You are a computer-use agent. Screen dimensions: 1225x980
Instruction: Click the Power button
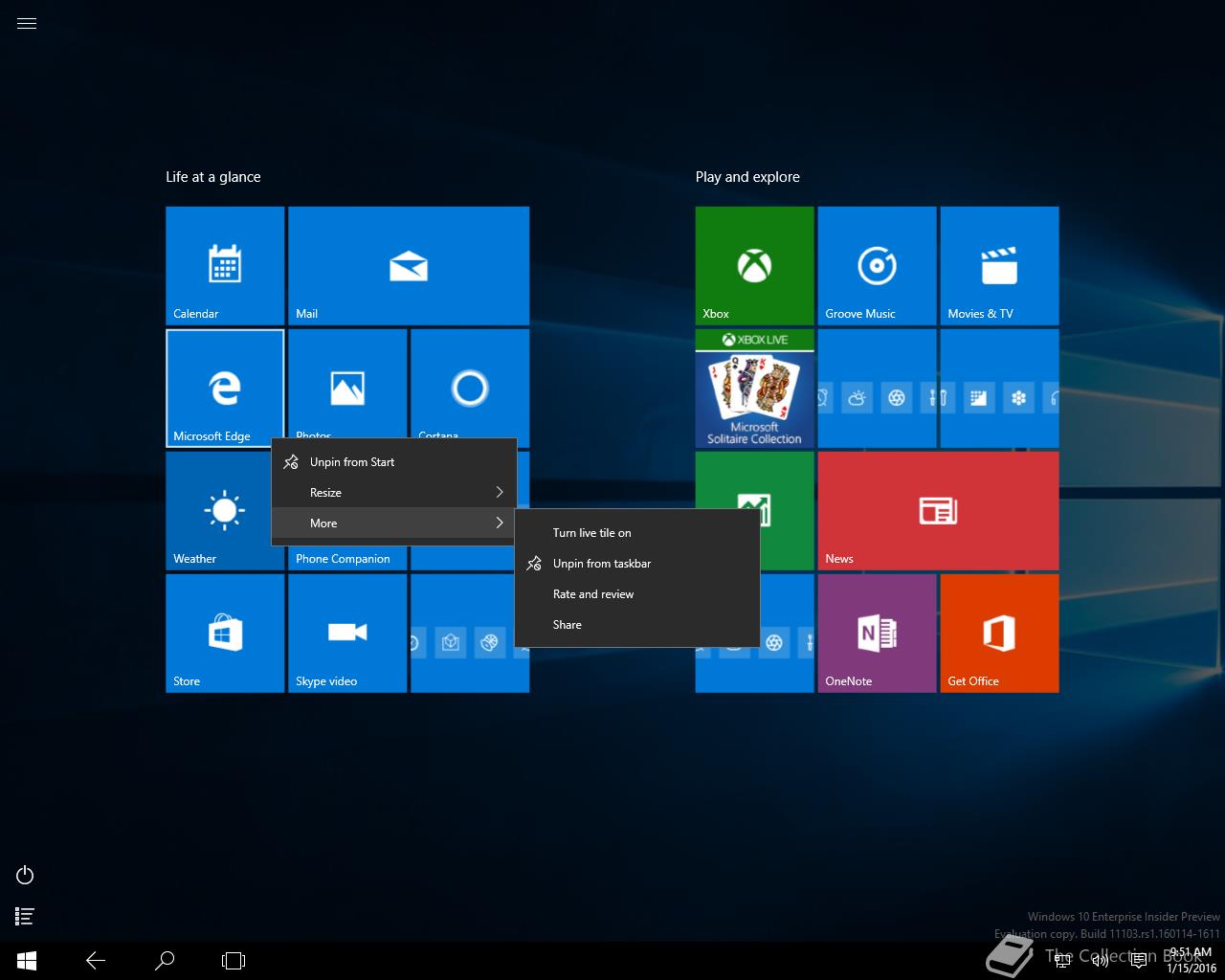click(x=26, y=875)
